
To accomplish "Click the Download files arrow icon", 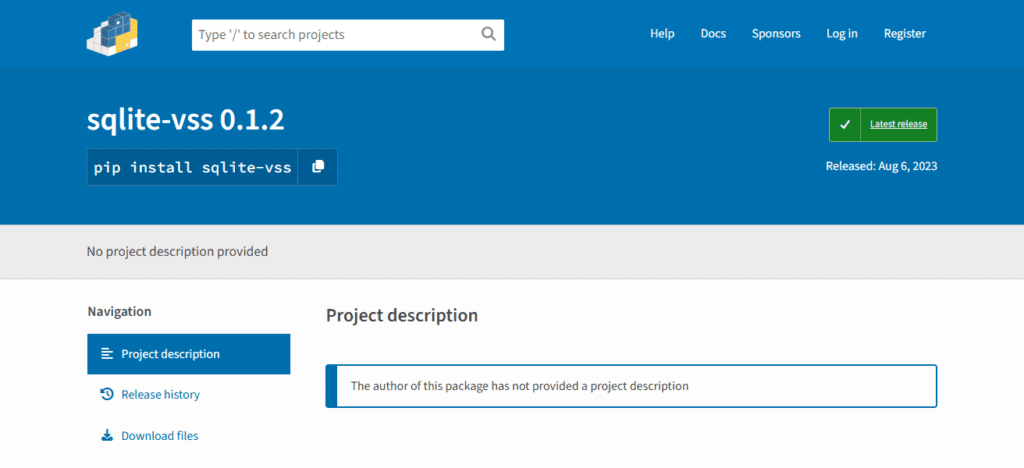I will (107, 435).
